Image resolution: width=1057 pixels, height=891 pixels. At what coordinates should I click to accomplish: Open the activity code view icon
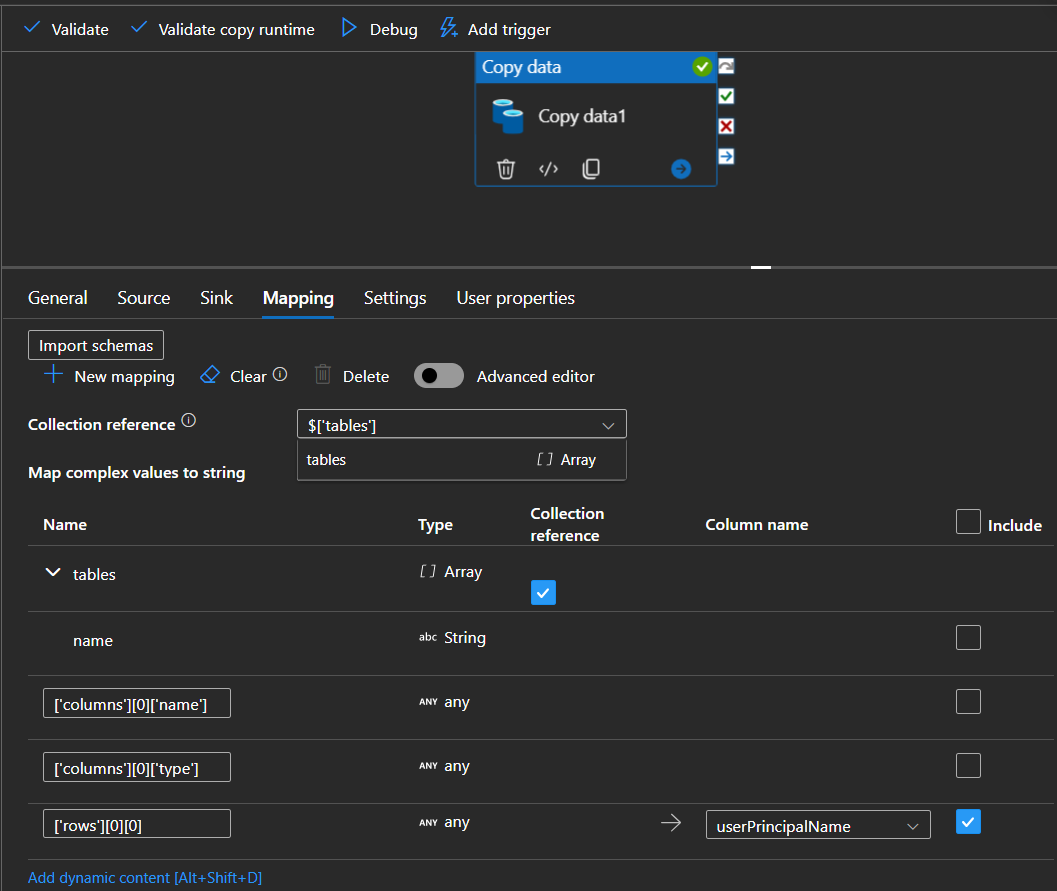(548, 169)
